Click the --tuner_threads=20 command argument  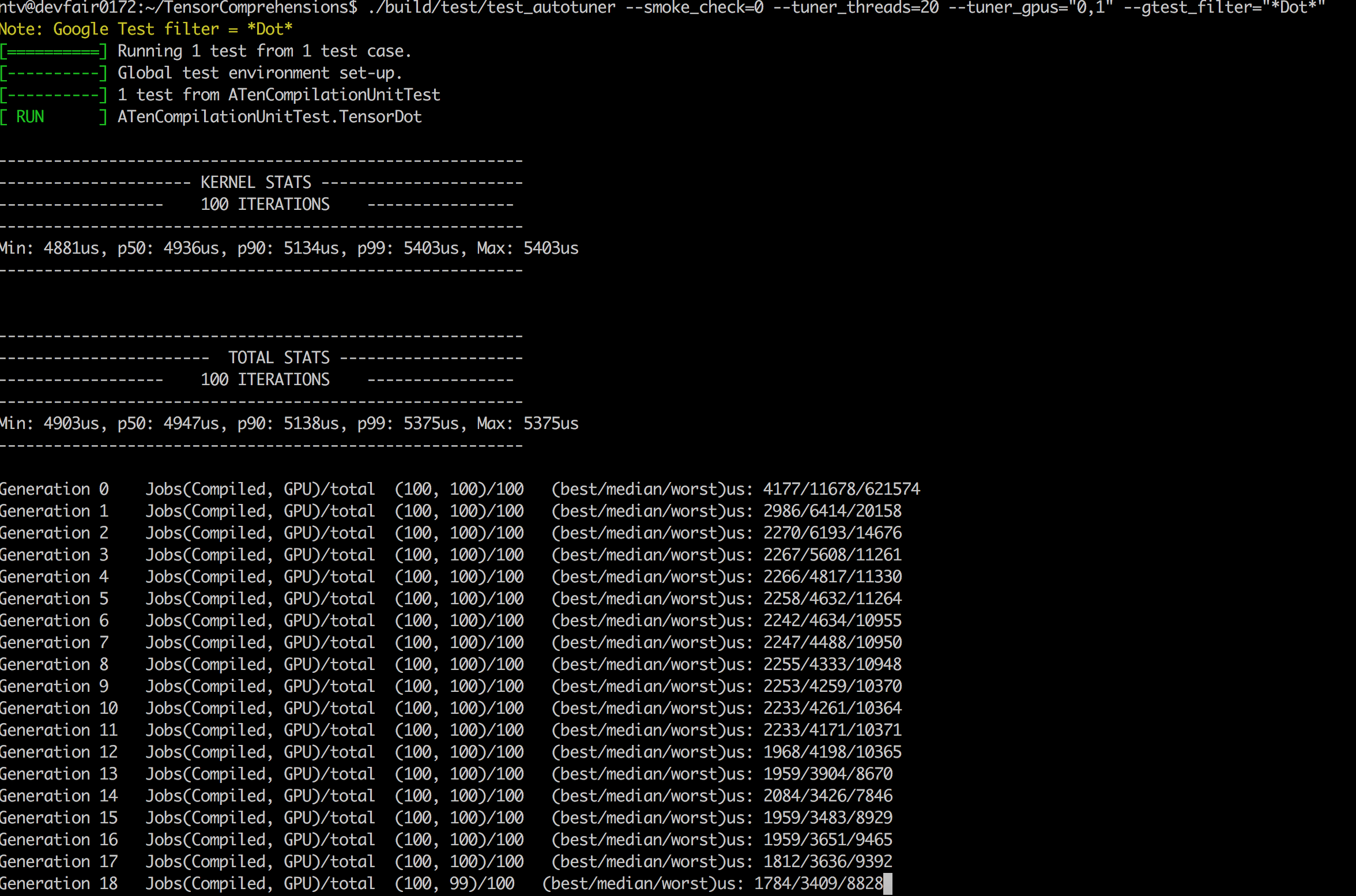click(x=856, y=7)
